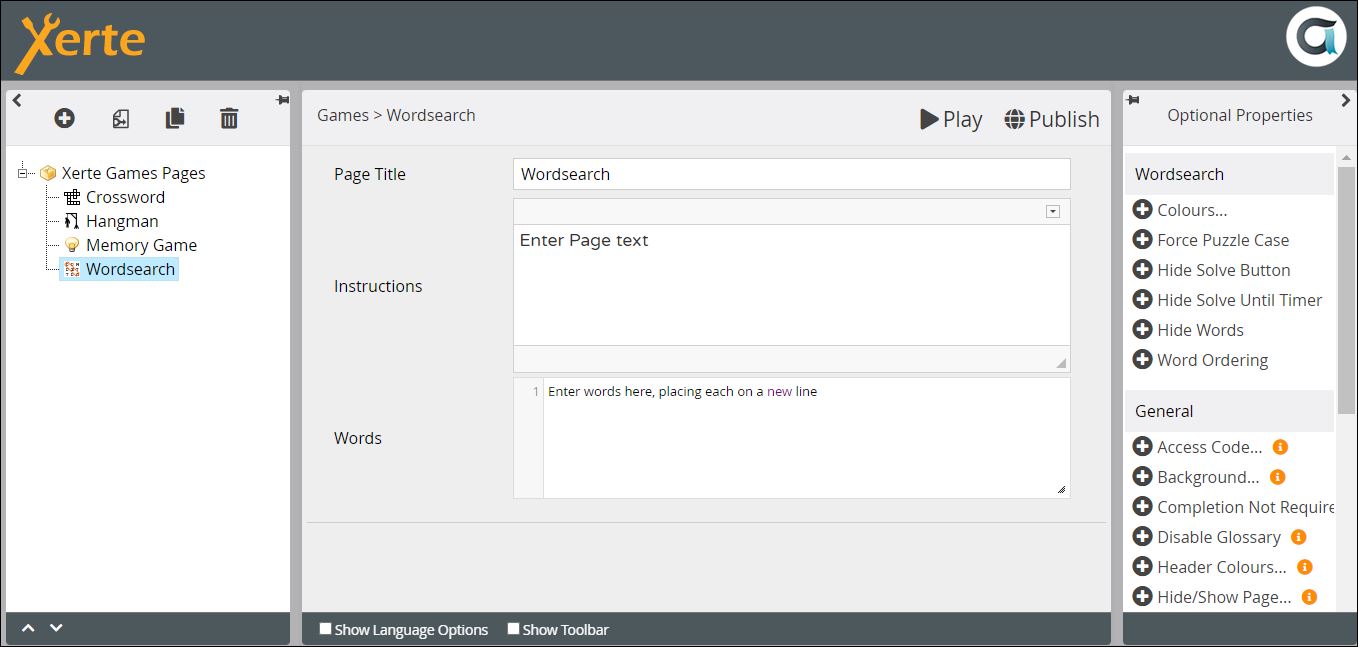Screen dimensions: 1358x647
Task: Click the round logo icon in header
Action: click(x=1316, y=37)
